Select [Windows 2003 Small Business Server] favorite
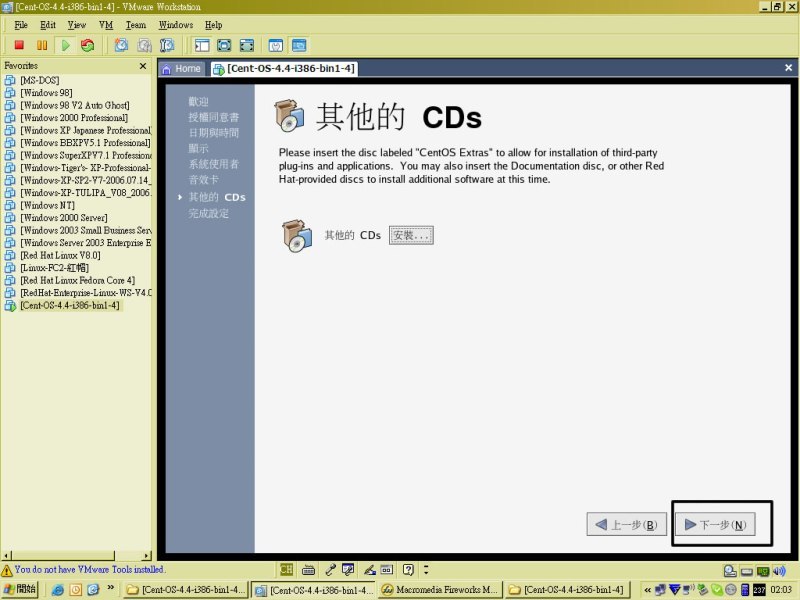Image resolution: width=800 pixels, height=600 pixels. (86, 230)
